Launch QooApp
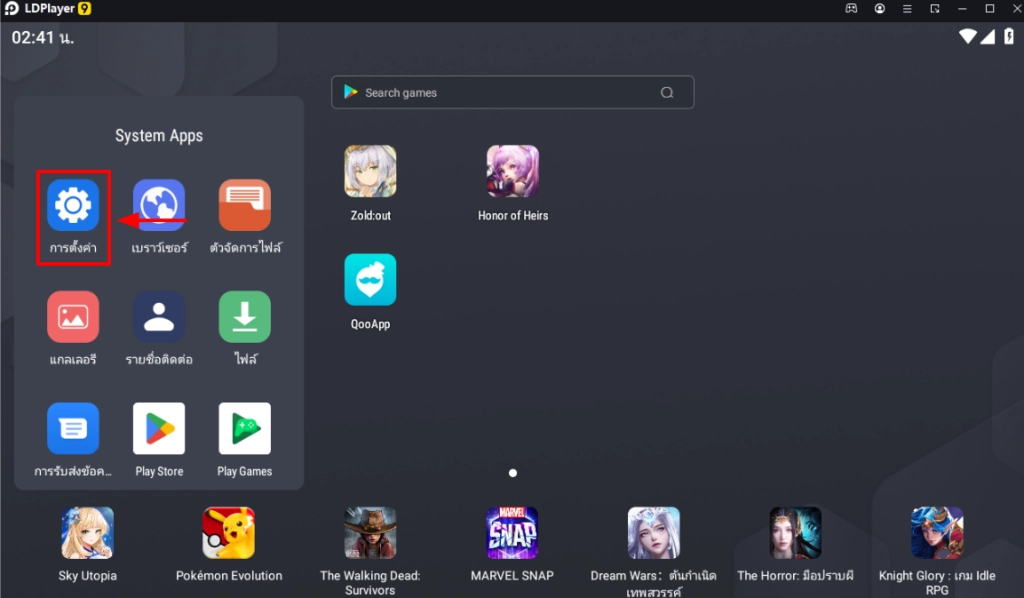Screen dimensions: 1024x598 click(x=370, y=279)
